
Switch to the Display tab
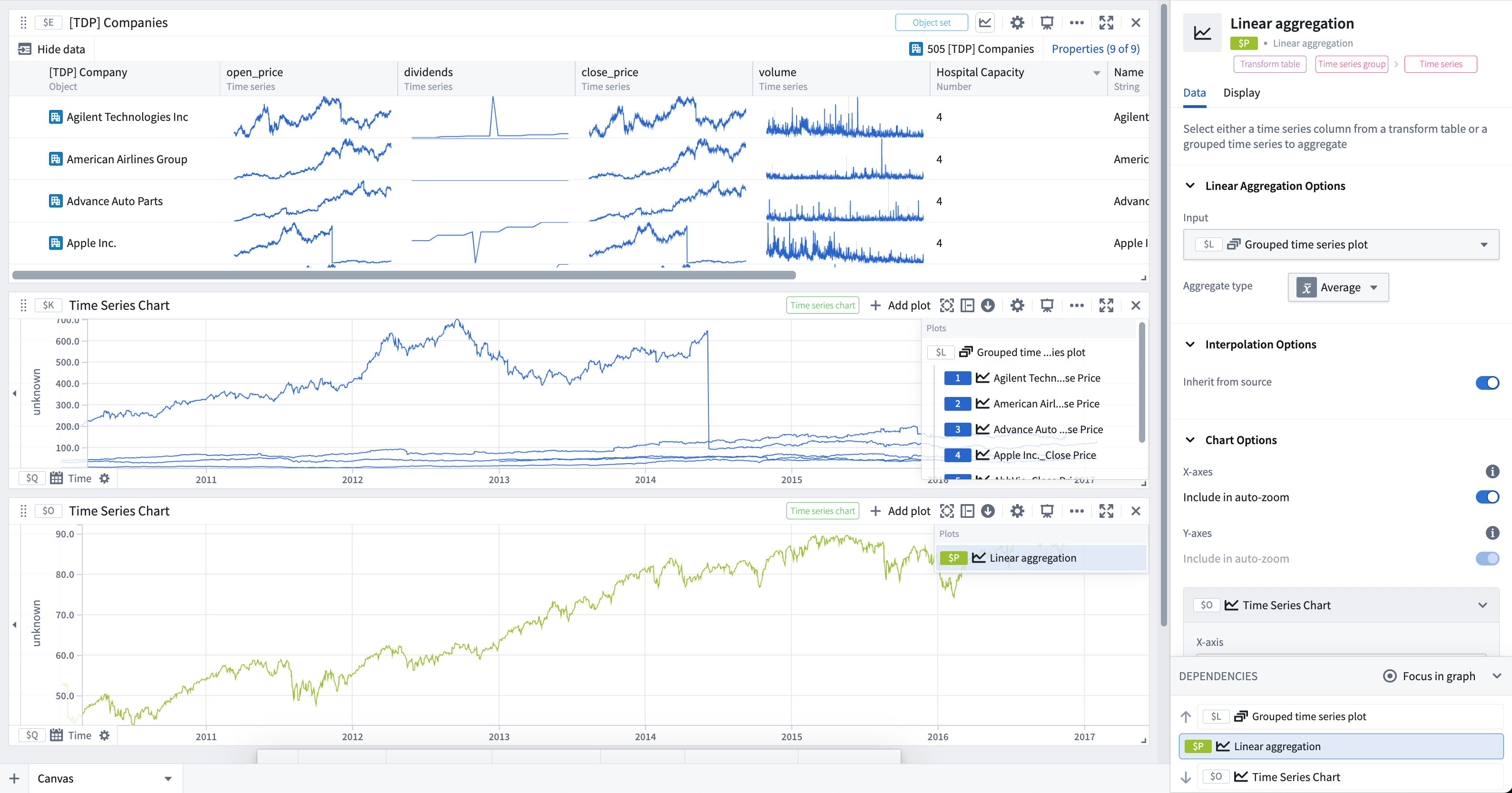pos(1241,93)
